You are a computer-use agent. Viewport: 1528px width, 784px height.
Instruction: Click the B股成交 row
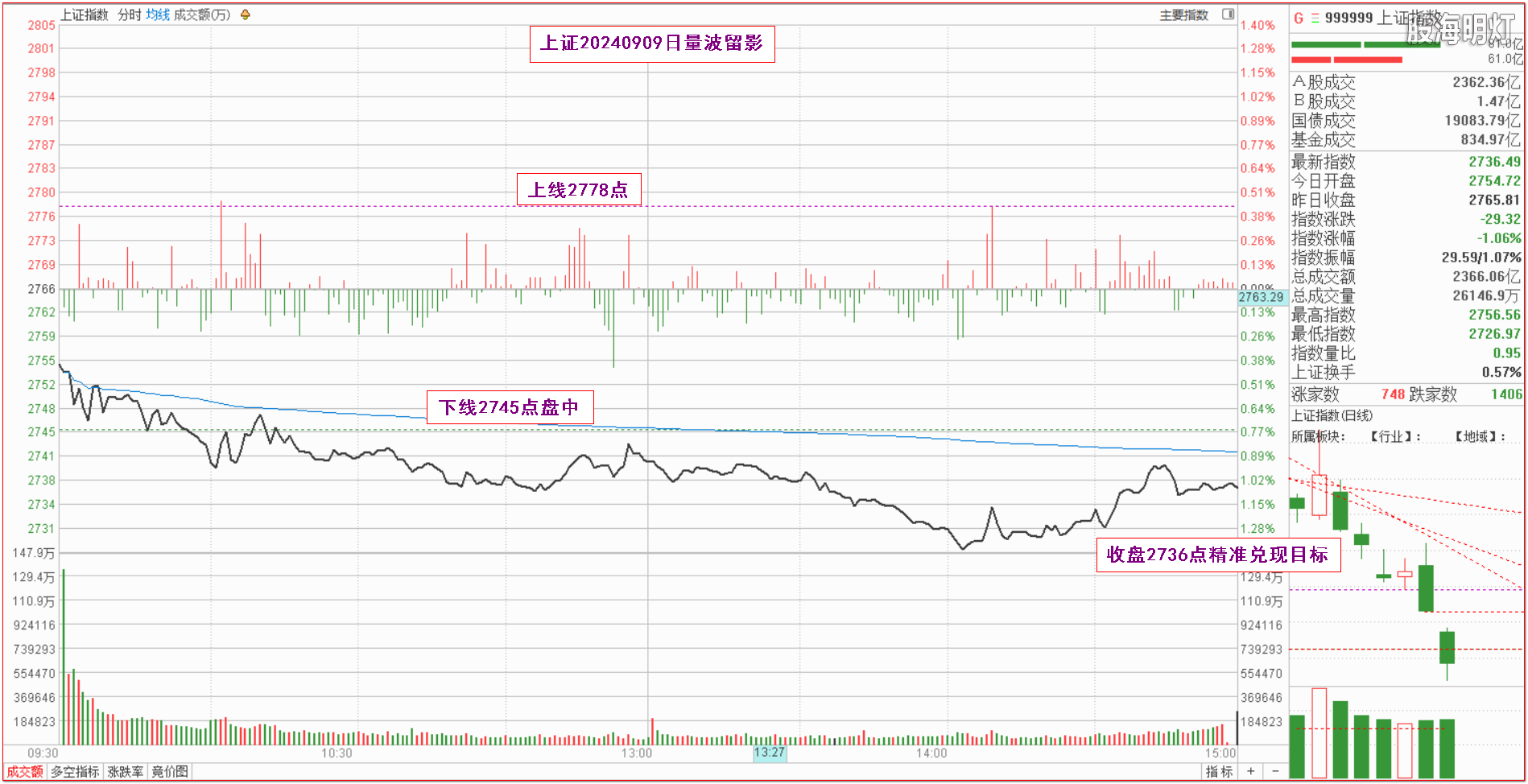pos(1406,101)
